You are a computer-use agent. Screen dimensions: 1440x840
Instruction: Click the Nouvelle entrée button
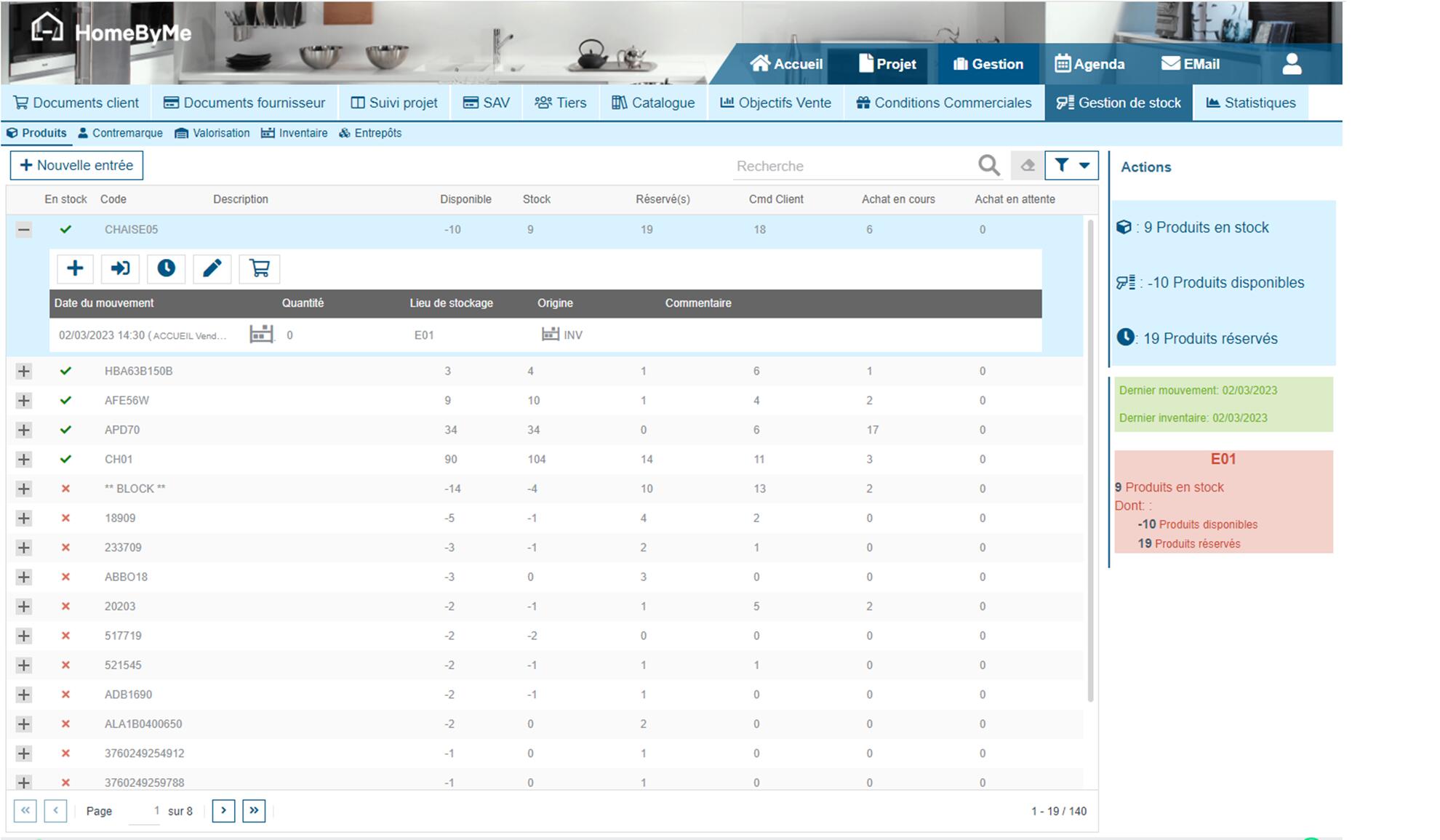click(x=76, y=165)
